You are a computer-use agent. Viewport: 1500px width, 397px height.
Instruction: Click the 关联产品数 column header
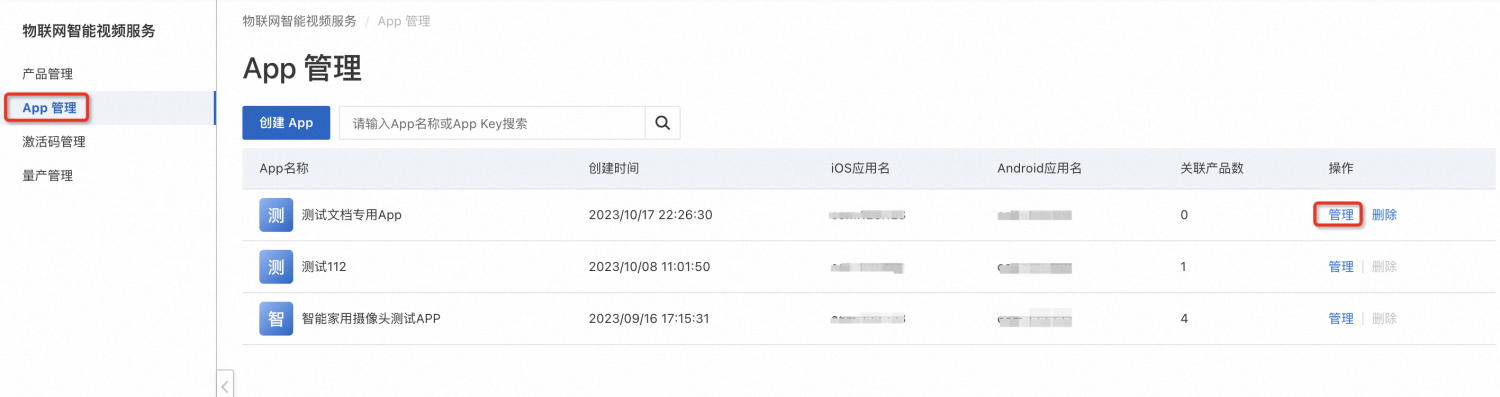click(x=1212, y=168)
